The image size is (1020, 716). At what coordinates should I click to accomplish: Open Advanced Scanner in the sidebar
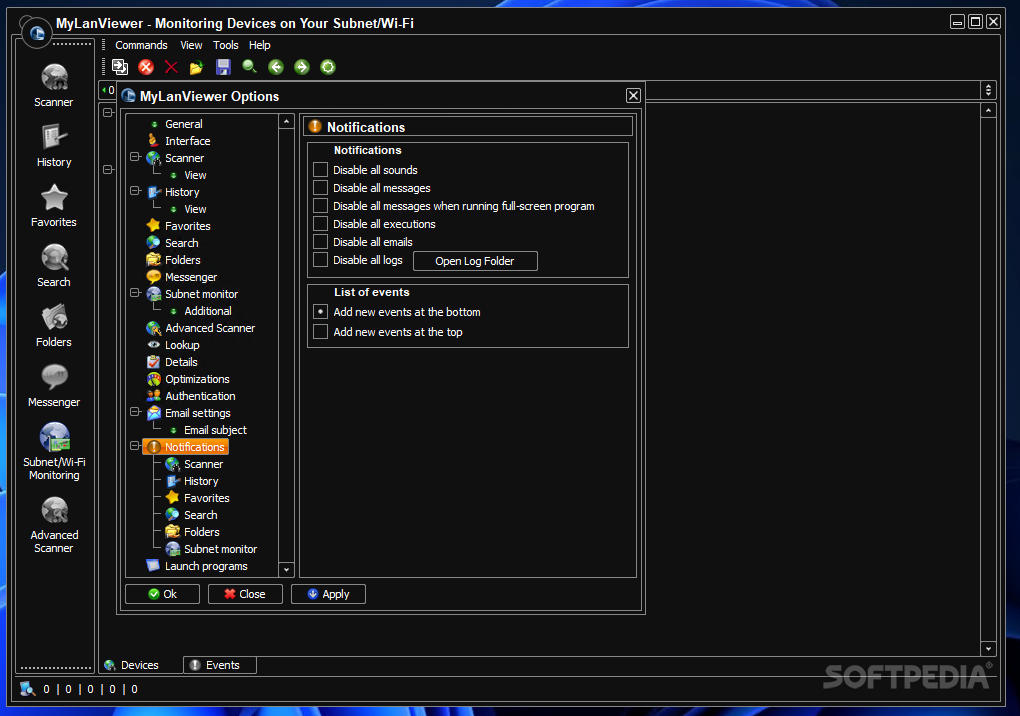click(x=54, y=525)
